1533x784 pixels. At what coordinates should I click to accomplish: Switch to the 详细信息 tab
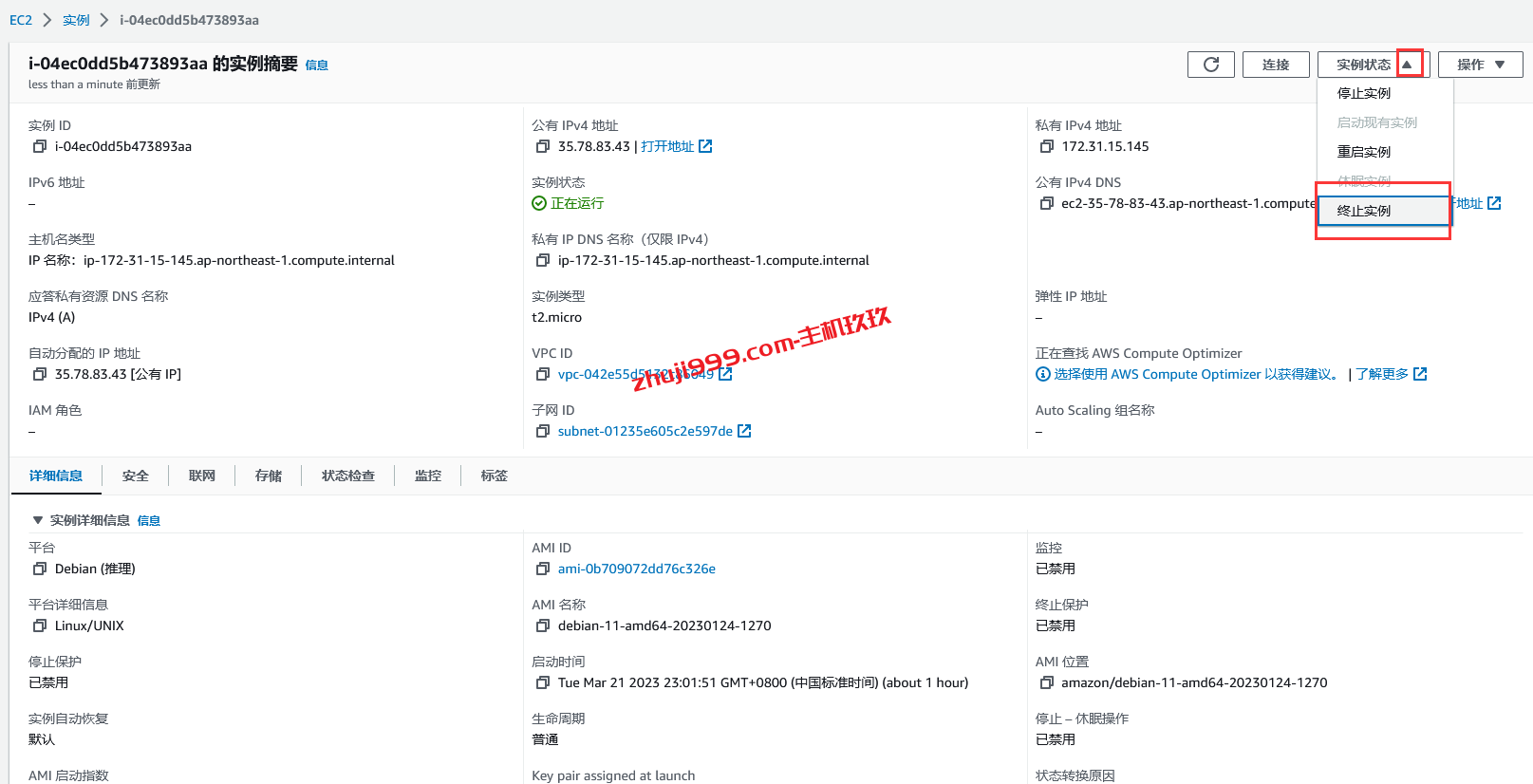[56, 476]
